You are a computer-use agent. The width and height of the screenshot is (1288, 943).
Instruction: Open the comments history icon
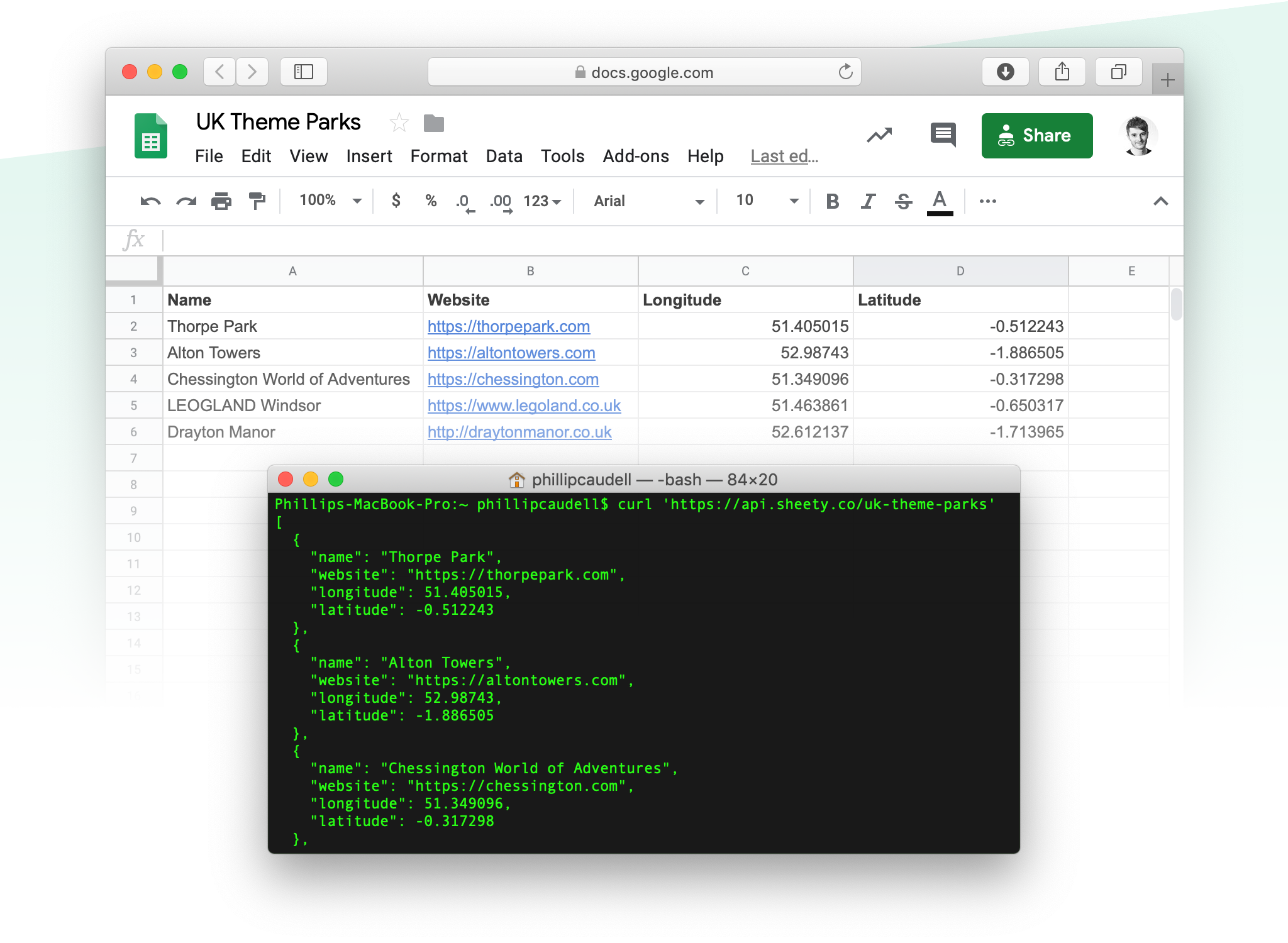pos(943,135)
